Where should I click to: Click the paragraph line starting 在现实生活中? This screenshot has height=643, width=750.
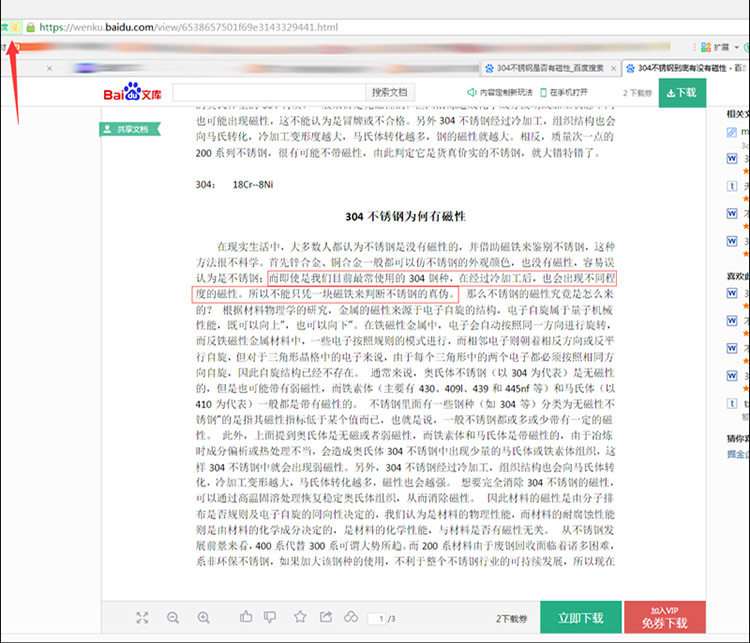click(416, 247)
